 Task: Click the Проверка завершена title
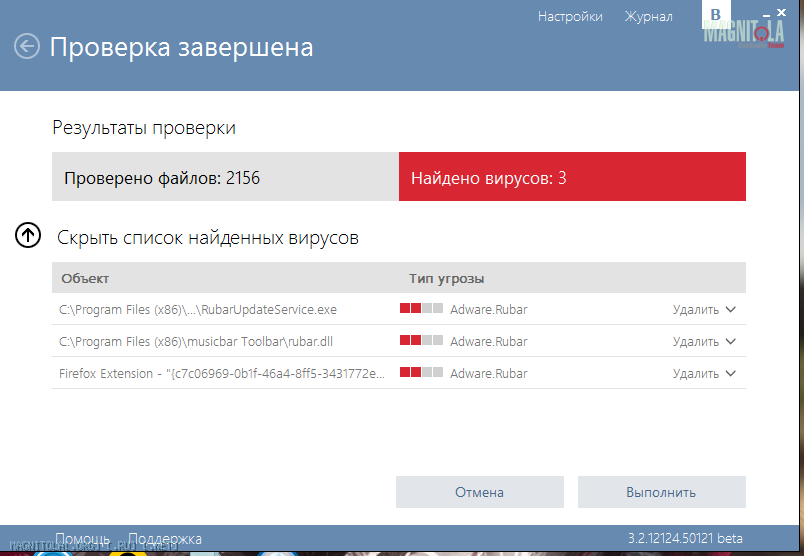182,47
